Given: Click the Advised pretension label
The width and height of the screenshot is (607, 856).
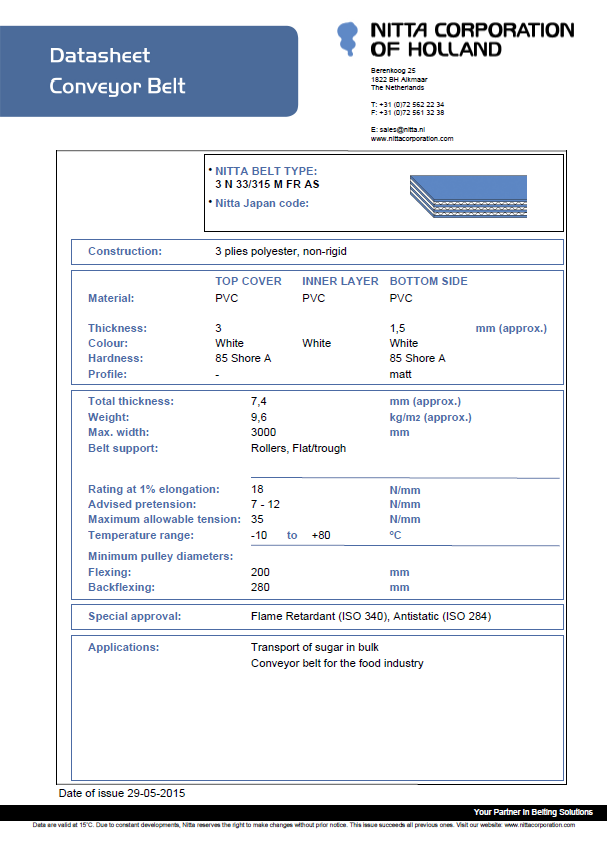Looking at the screenshot, I should [142, 504].
